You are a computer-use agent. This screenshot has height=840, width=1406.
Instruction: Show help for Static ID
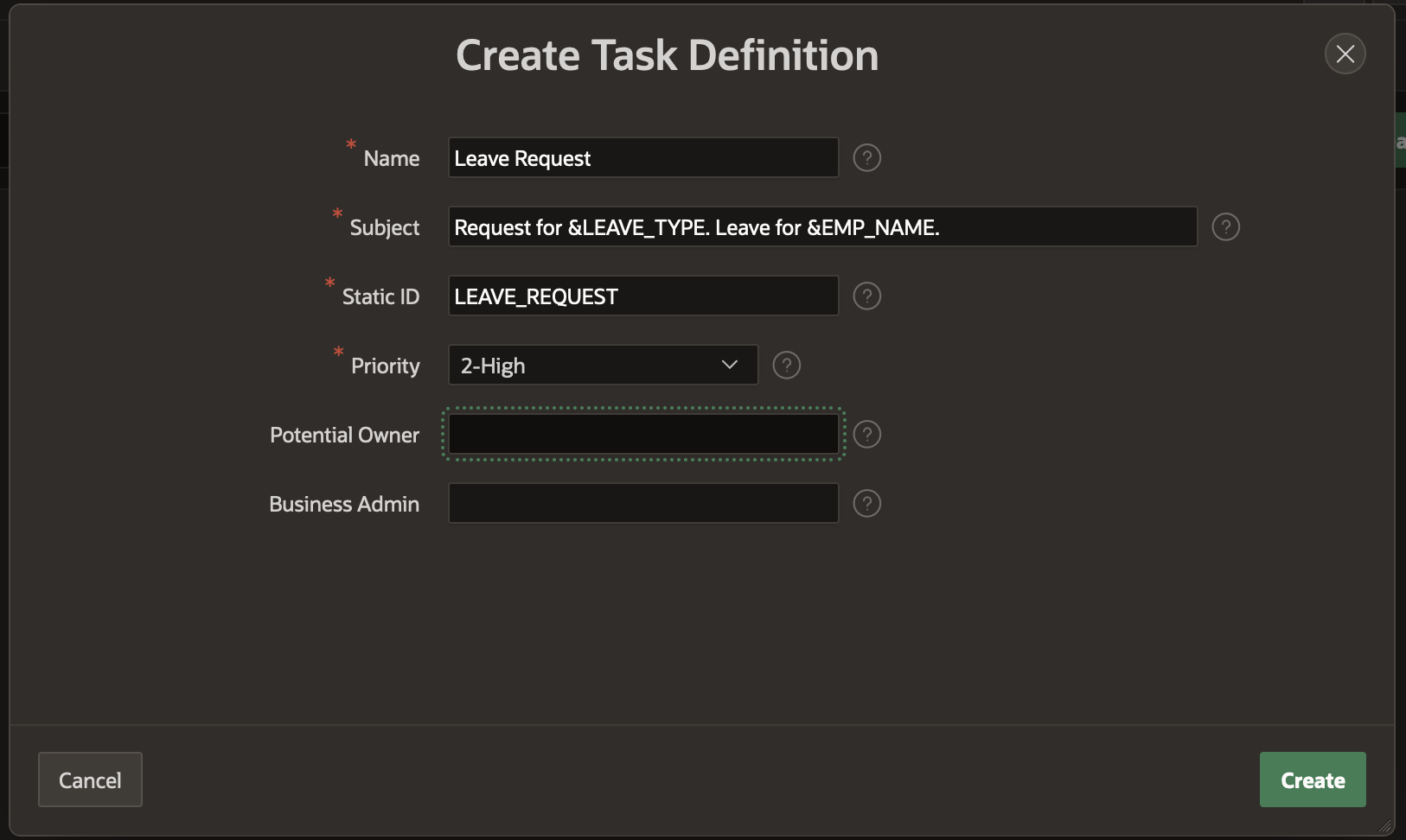click(x=866, y=296)
